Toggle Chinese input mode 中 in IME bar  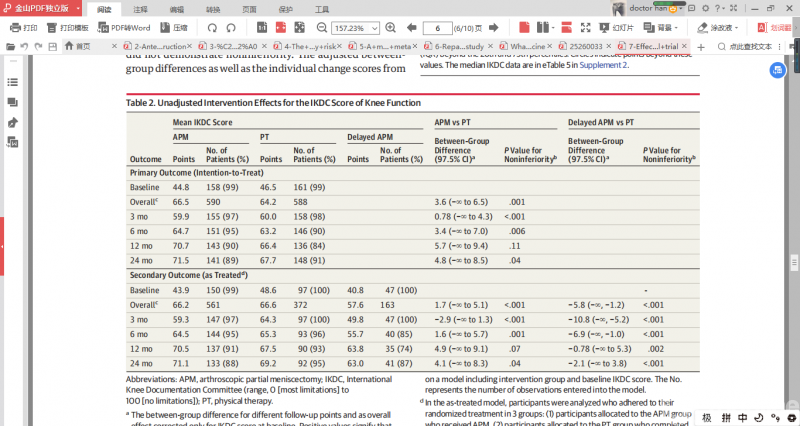pos(741,417)
